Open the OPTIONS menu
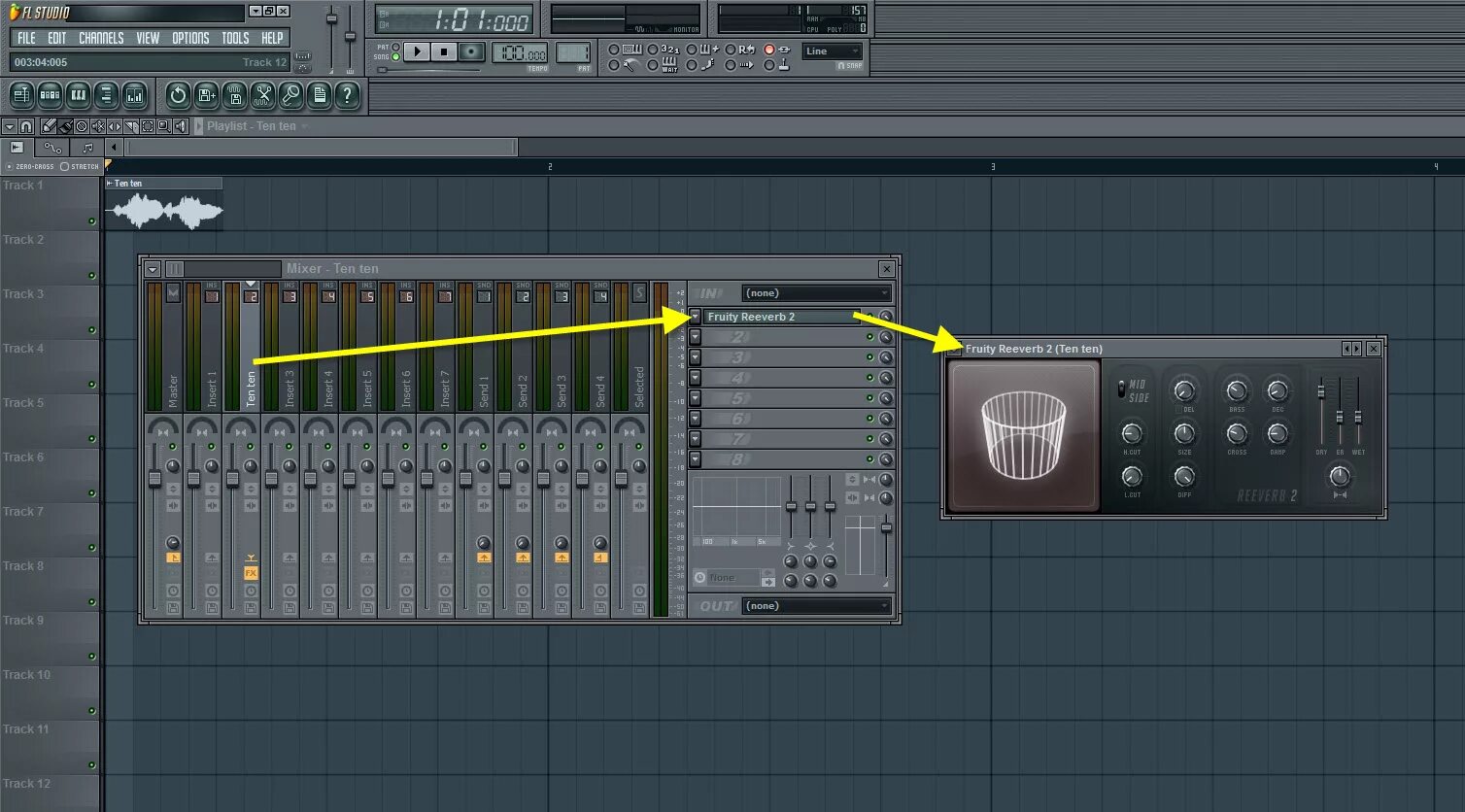Image resolution: width=1465 pixels, height=812 pixels. (190, 38)
